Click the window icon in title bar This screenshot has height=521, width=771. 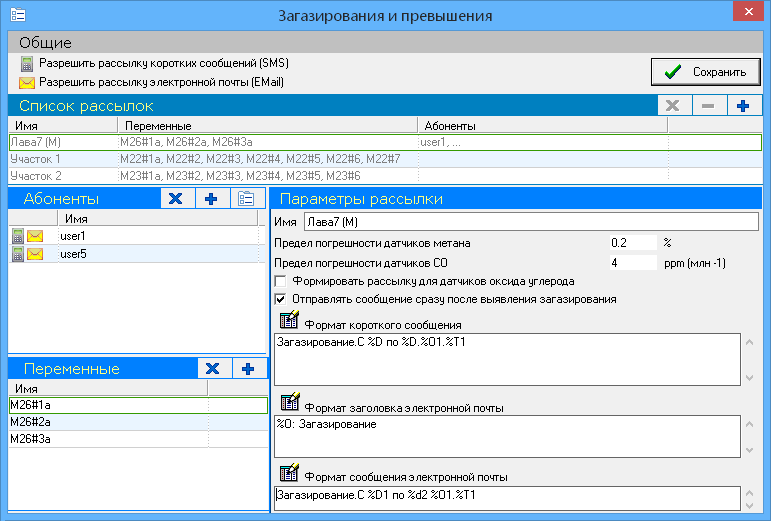coord(18,15)
